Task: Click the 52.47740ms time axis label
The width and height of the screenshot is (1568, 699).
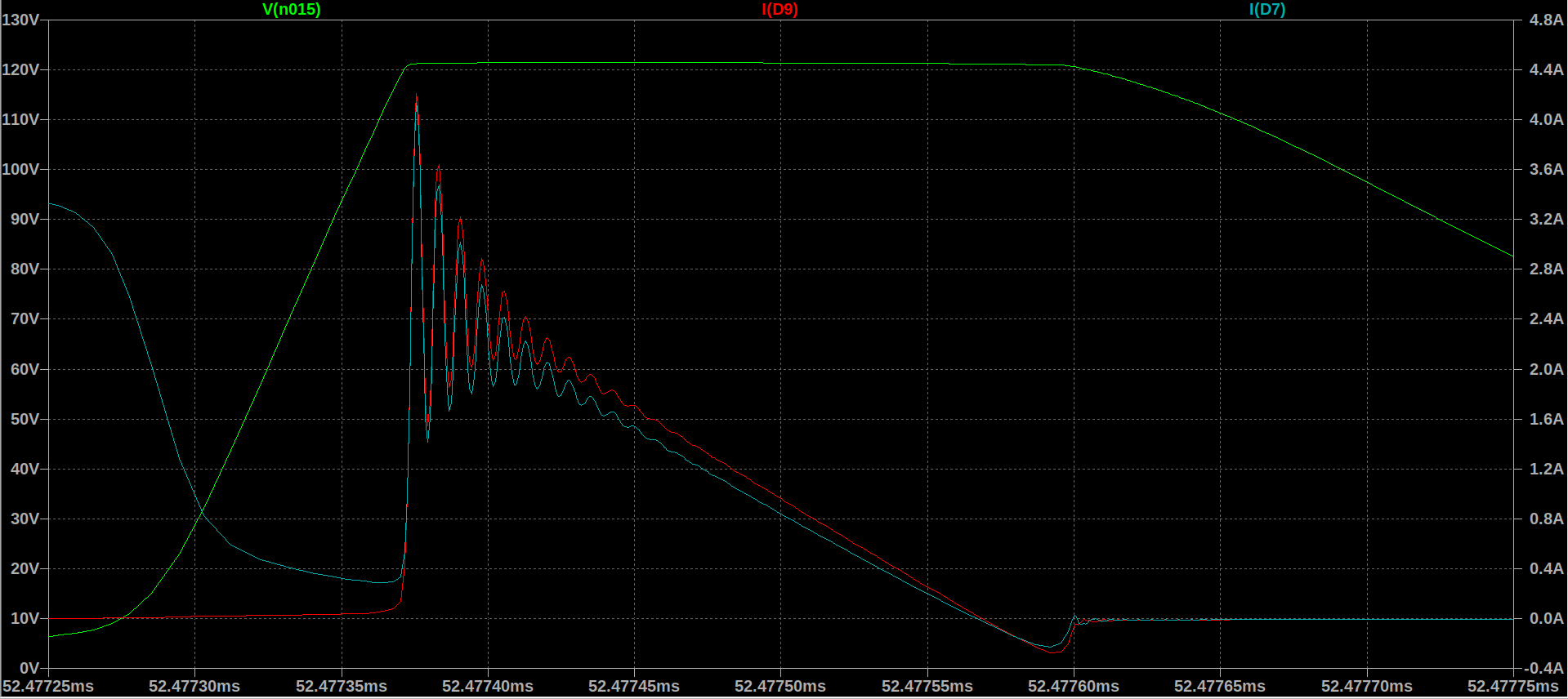Action: pyautogui.click(x=488, y=687)
